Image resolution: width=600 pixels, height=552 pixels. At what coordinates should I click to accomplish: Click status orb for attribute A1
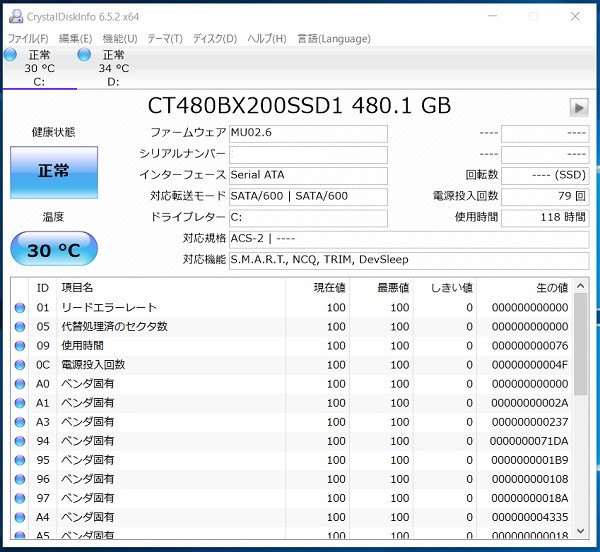click(20, 403)
